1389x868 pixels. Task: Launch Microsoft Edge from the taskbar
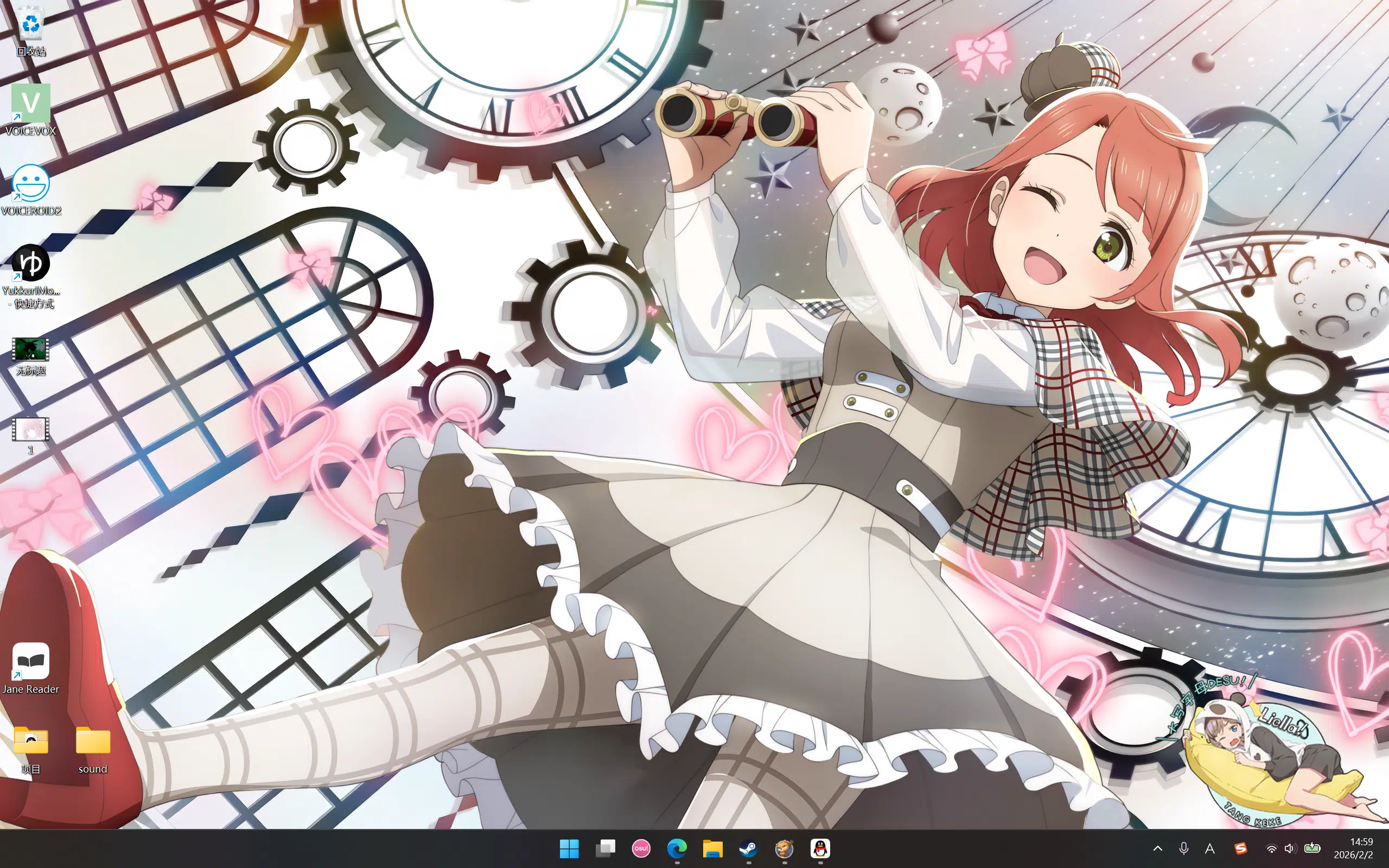coord(677,848)
